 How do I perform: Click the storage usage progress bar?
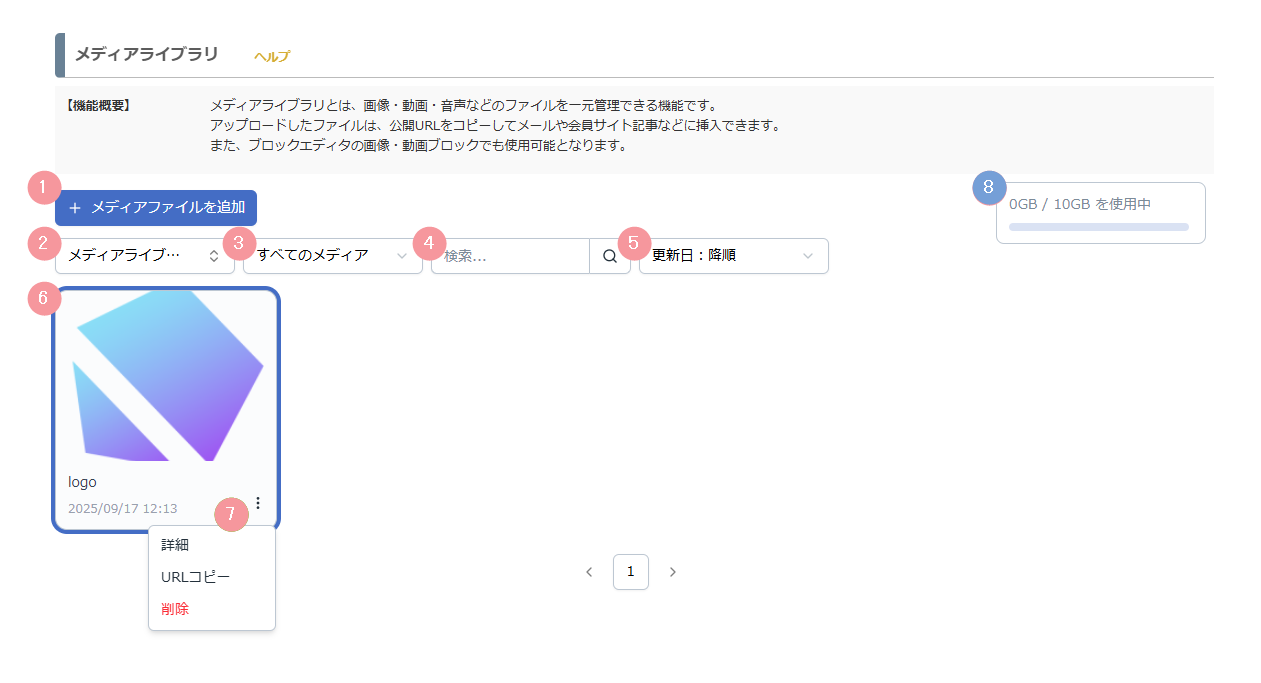click(x=1098, y=227)
